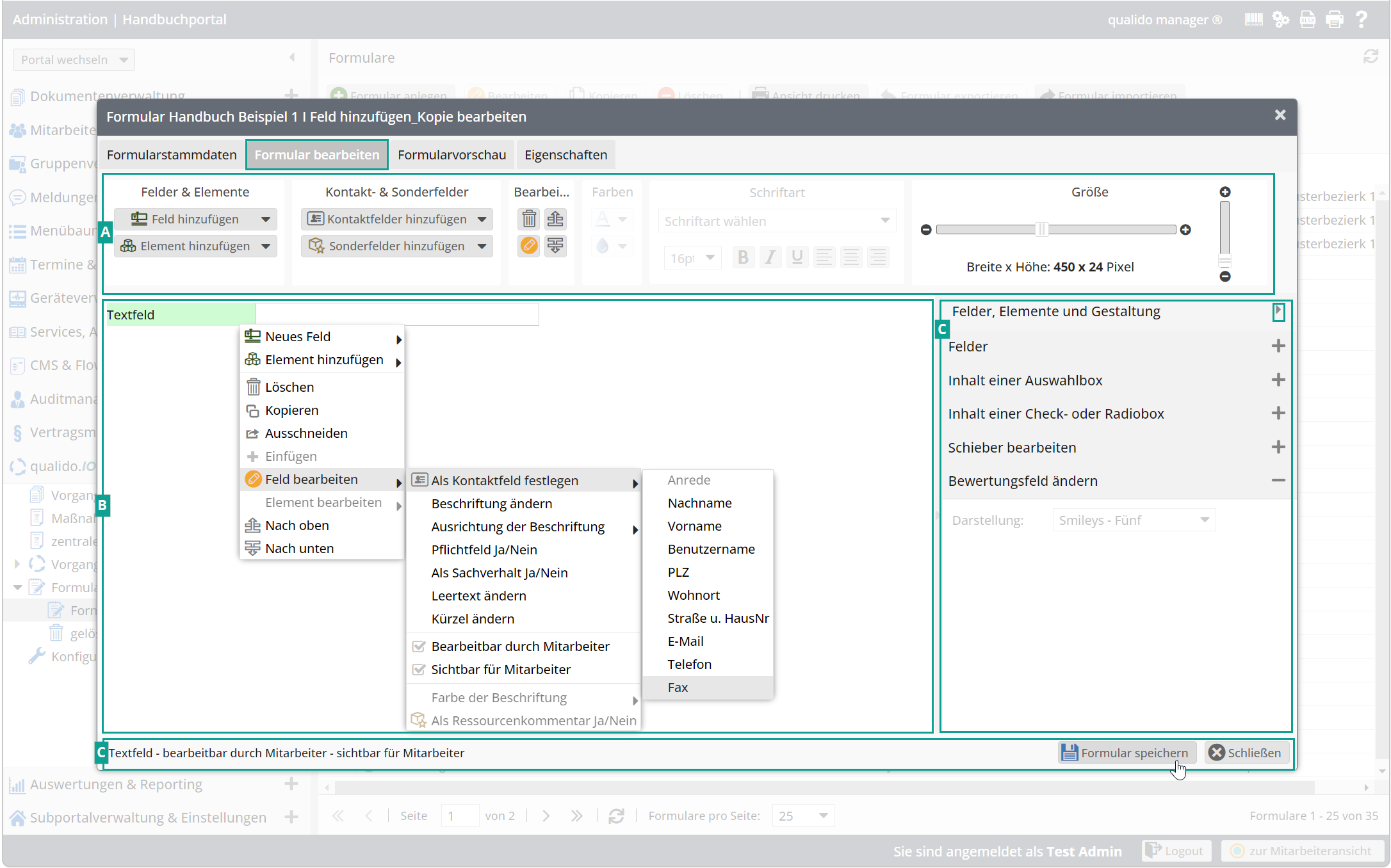Click the height minus icon below vertical slider
The height and width of the screenshot is (868, 1391).
pos(1225,277)
